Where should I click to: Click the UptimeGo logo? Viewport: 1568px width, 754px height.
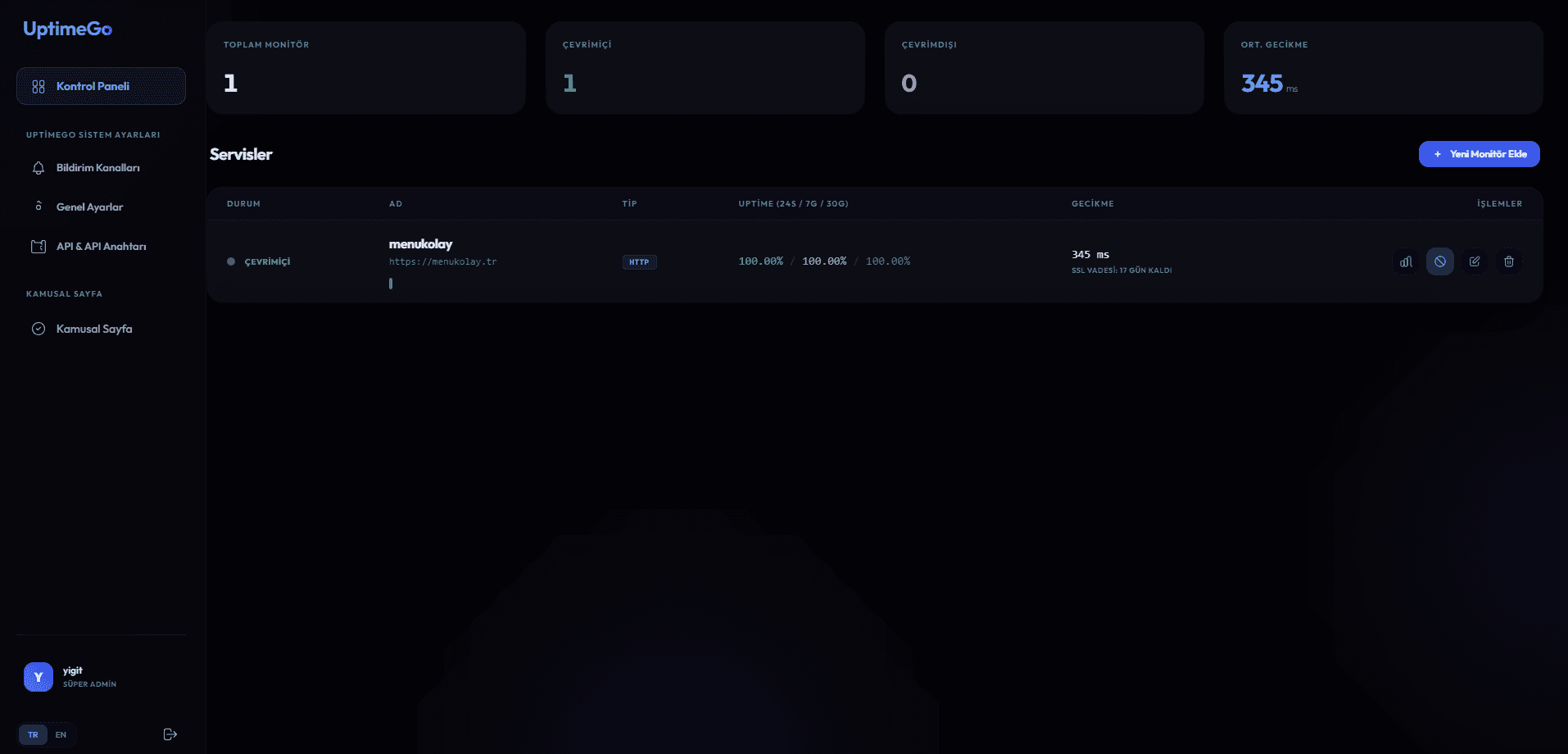point(67,29)
